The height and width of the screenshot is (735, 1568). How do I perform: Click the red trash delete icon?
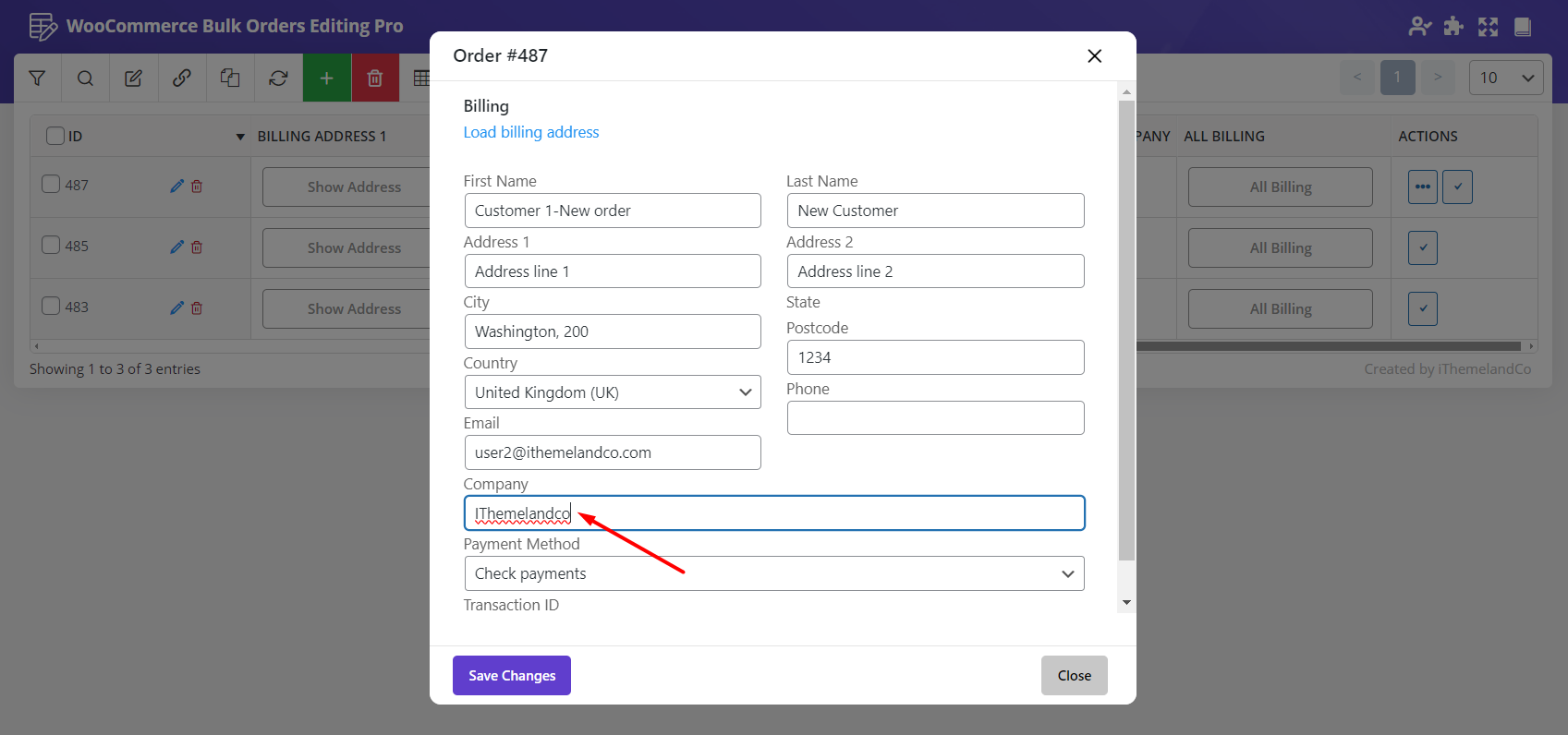(x=374, y=78)
